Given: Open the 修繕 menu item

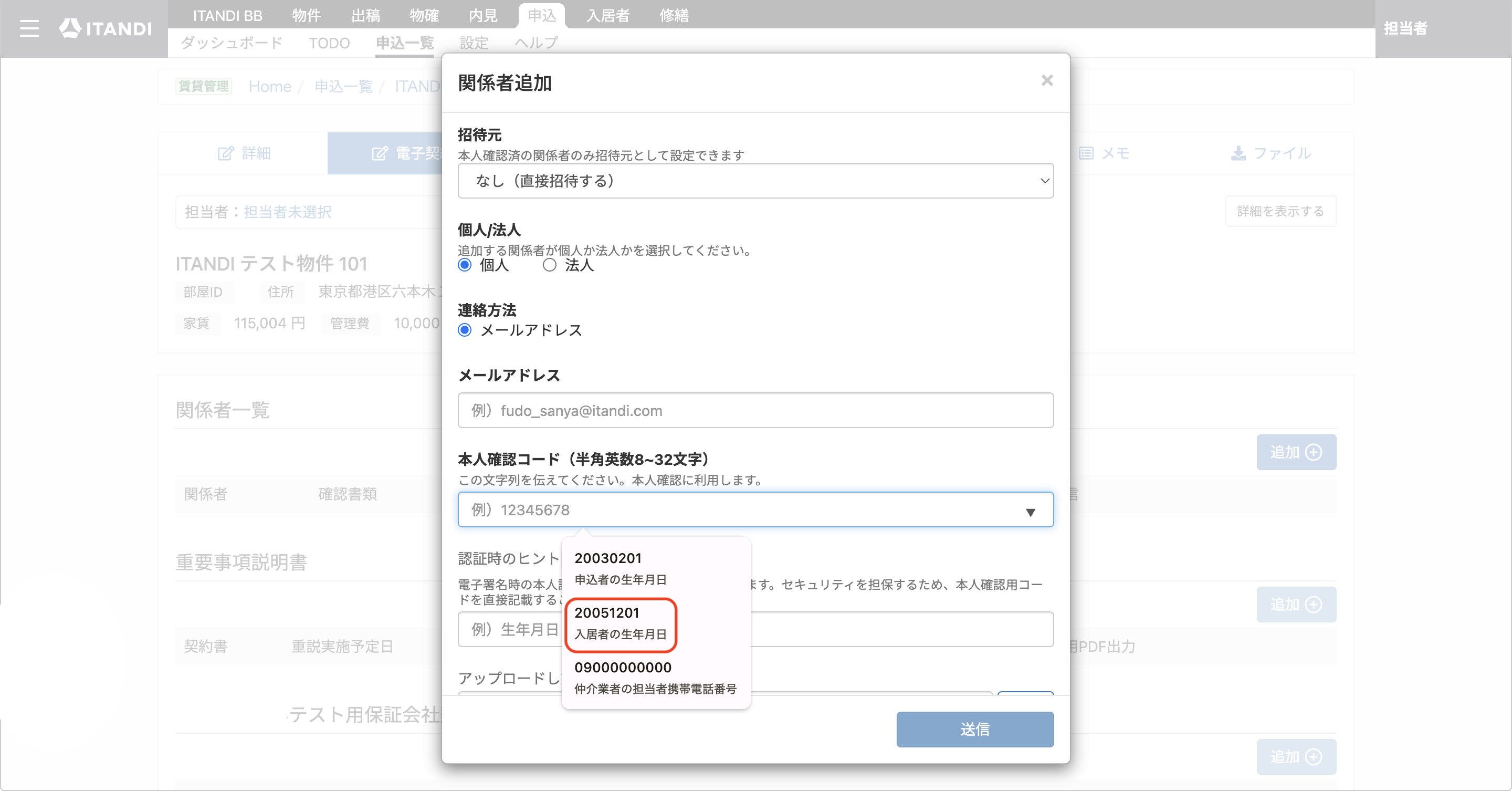Looking at the screenshot, I should (674, 15).
